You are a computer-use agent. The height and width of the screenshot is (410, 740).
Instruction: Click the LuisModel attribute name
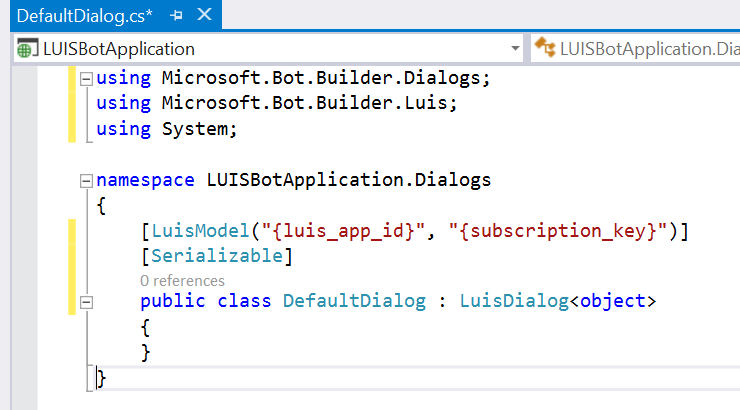[x=200, y=231]
